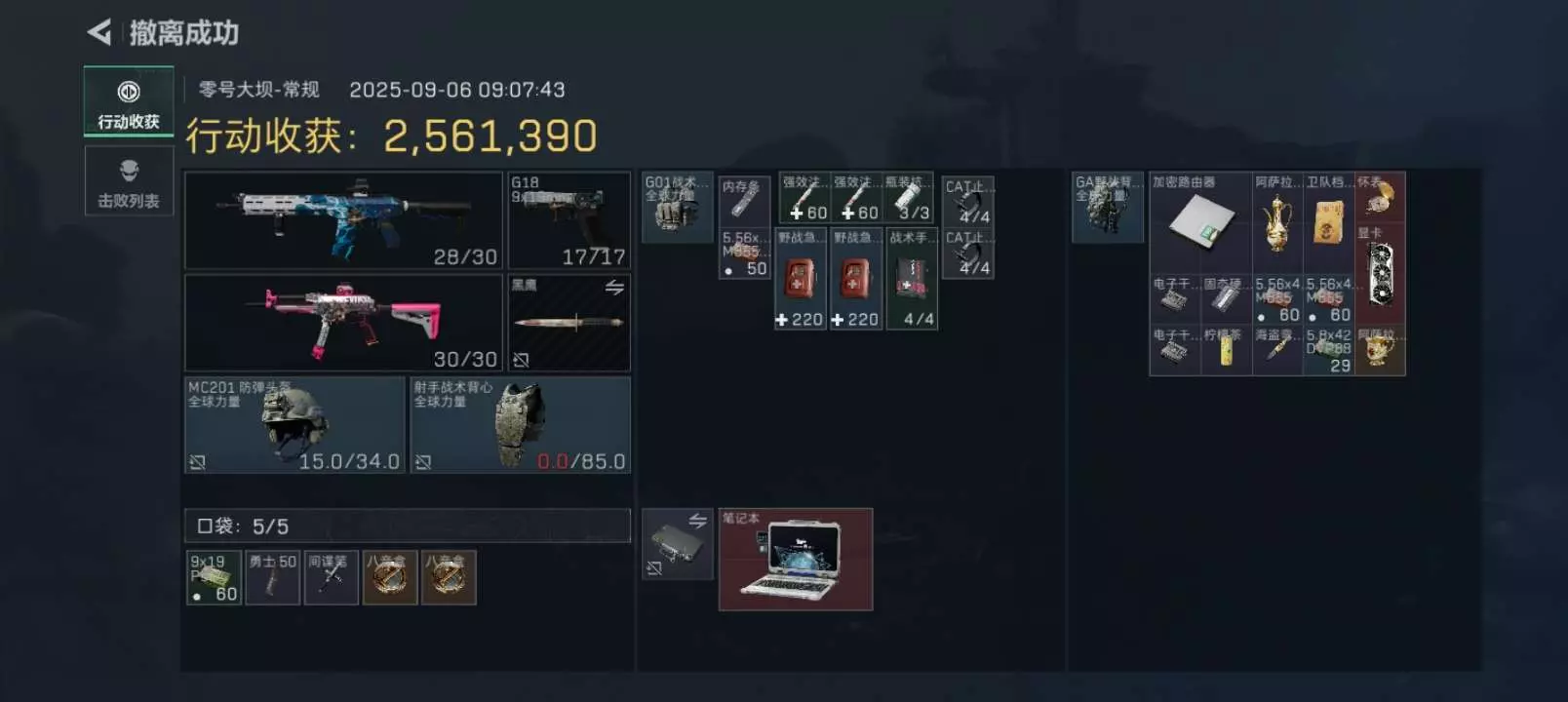The height and width of the screenshot is (702, 1568).
Task: Go back using the arrow beside 撤离成功
Action: tap(98, 32)
